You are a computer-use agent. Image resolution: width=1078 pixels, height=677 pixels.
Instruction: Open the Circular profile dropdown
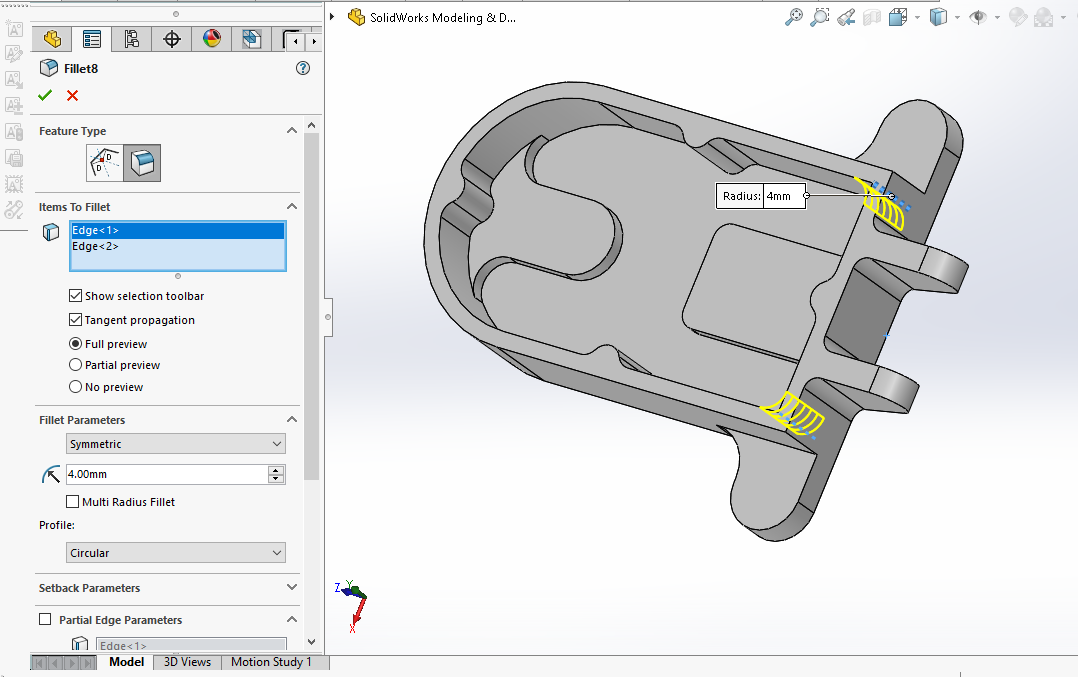176,553
